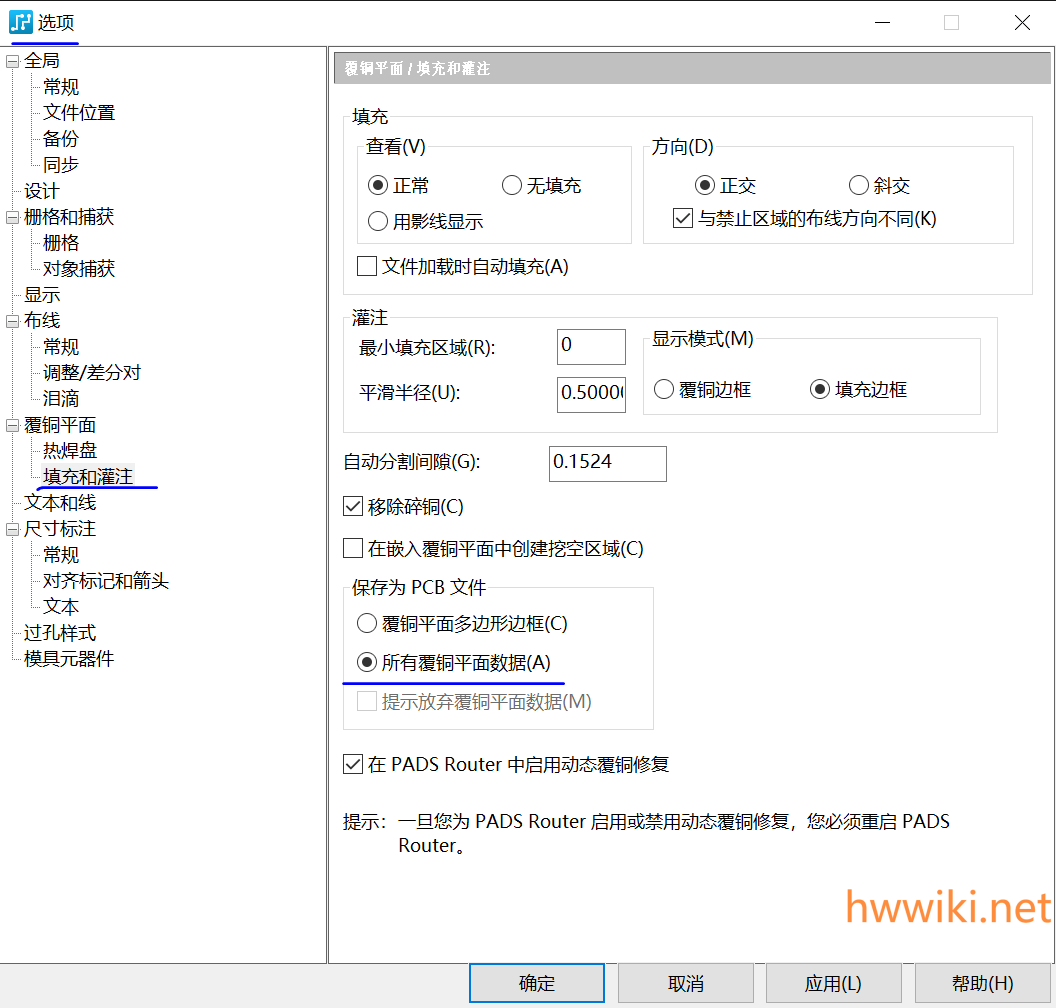Enable 文件加载时自动填充 checkbox

pos(367,267)
